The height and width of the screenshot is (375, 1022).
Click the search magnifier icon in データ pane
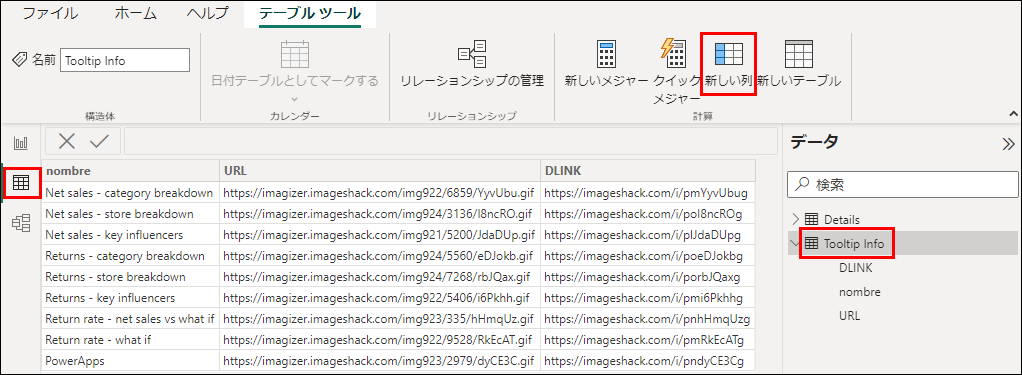point(803,185)
